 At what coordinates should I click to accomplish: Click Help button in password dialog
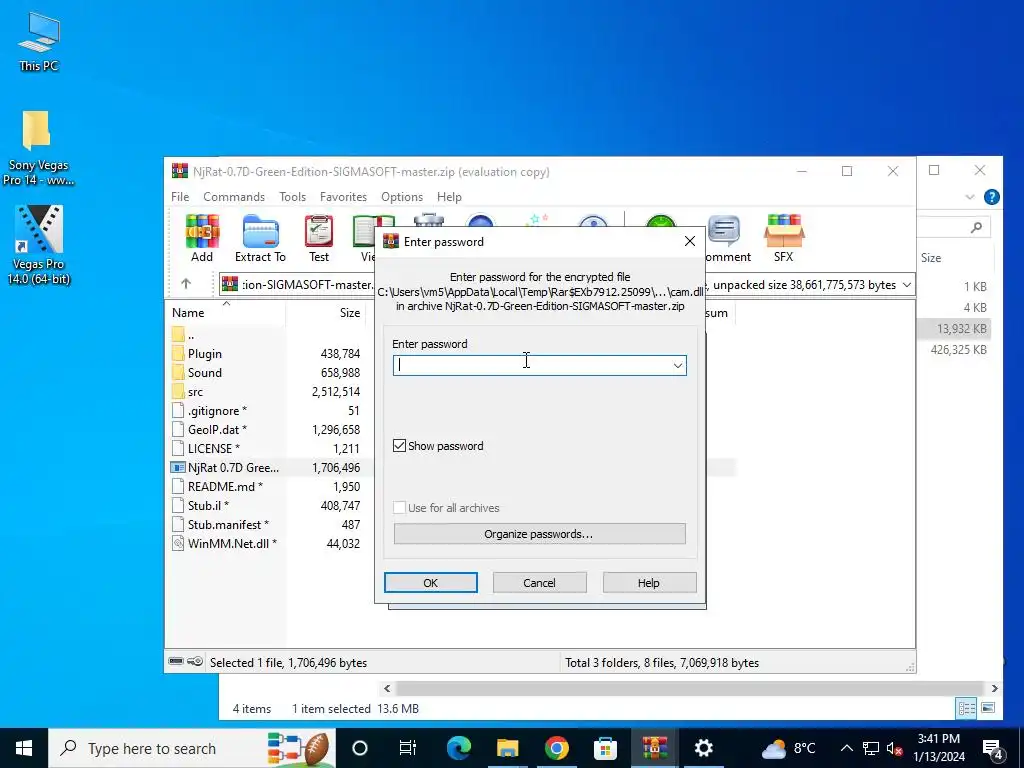(x=649, y=583)
